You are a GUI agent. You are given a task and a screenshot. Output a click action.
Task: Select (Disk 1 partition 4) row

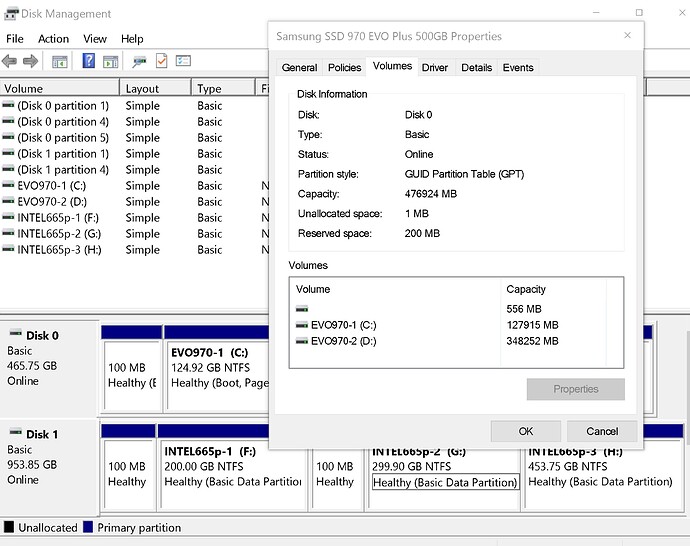pos(134,169)
